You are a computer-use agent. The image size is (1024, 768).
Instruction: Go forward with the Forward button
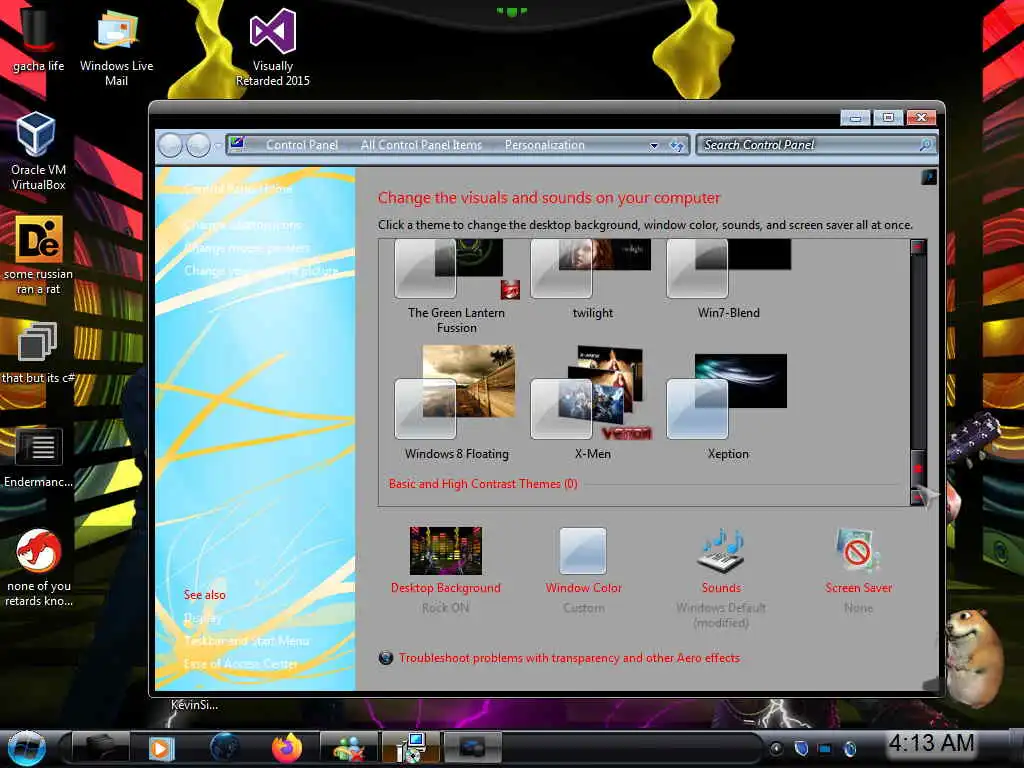(x=198, y=145)
